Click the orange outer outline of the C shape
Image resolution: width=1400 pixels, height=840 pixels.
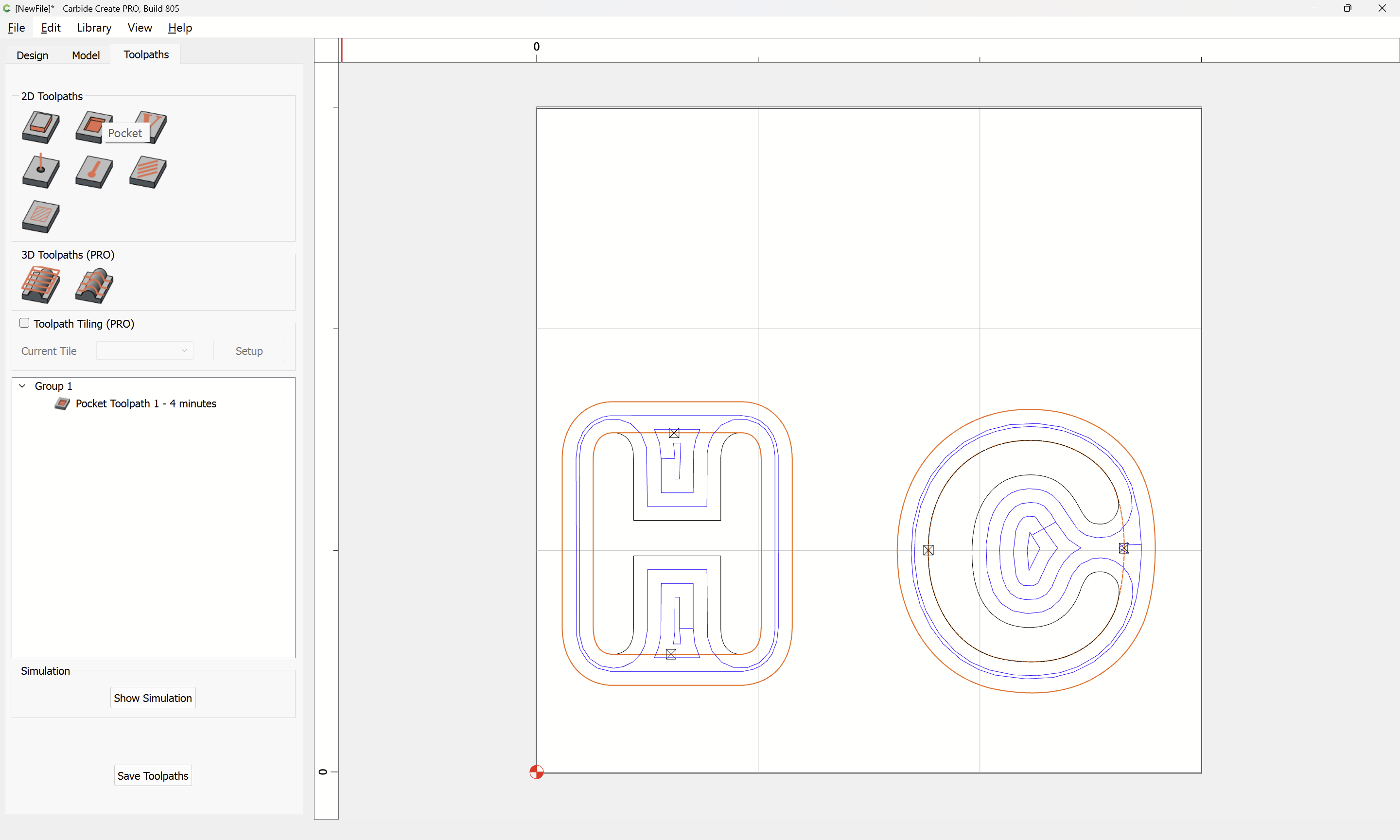point(898,550)
